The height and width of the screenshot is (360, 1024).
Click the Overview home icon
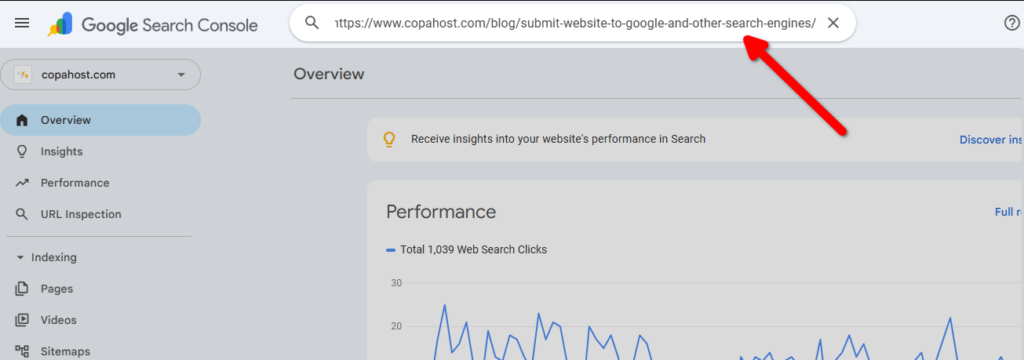click(22, 120)
